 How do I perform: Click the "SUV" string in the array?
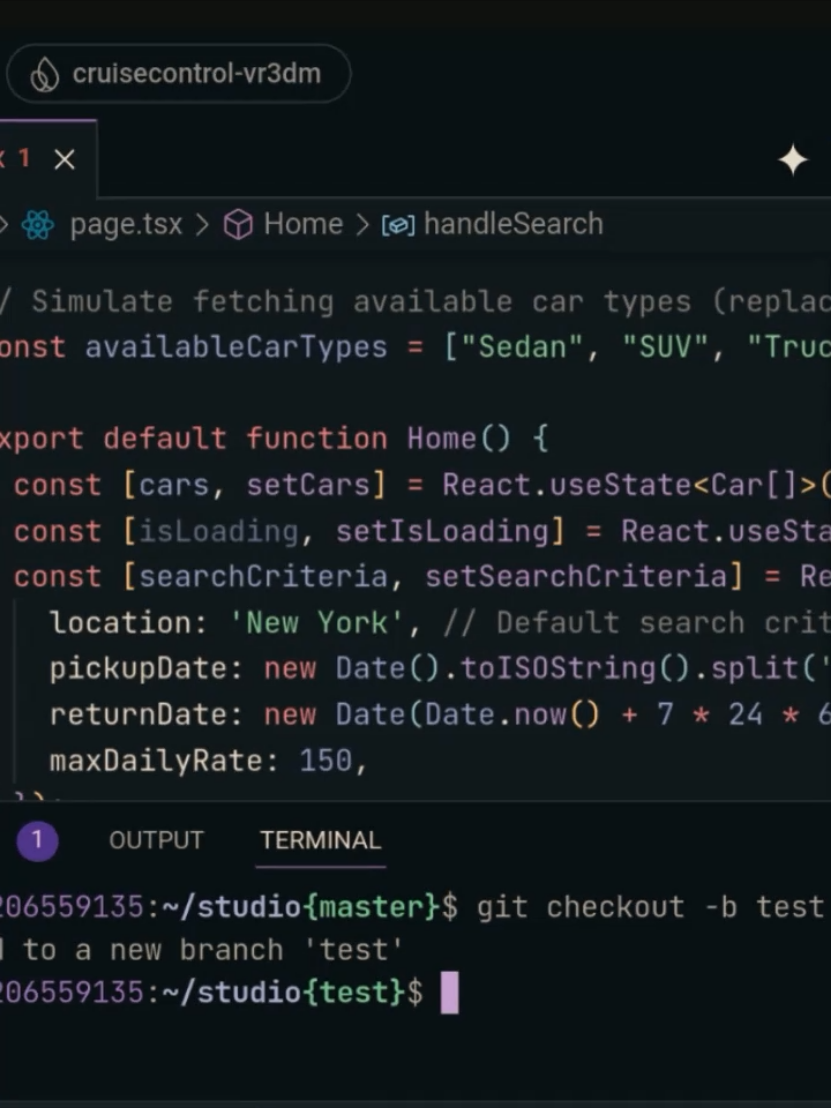[665, 347]
